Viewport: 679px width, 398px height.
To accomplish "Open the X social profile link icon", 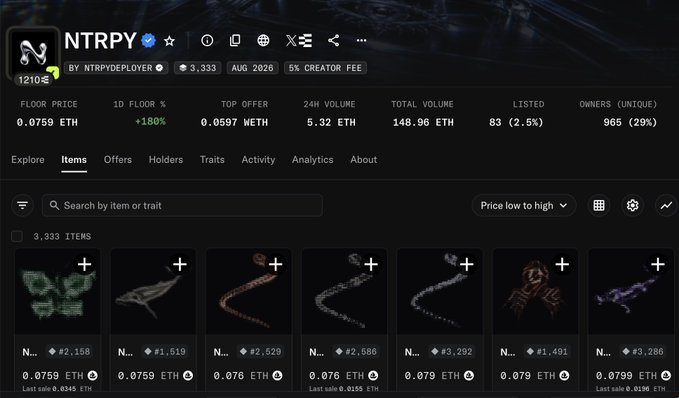I will point(291,40).
